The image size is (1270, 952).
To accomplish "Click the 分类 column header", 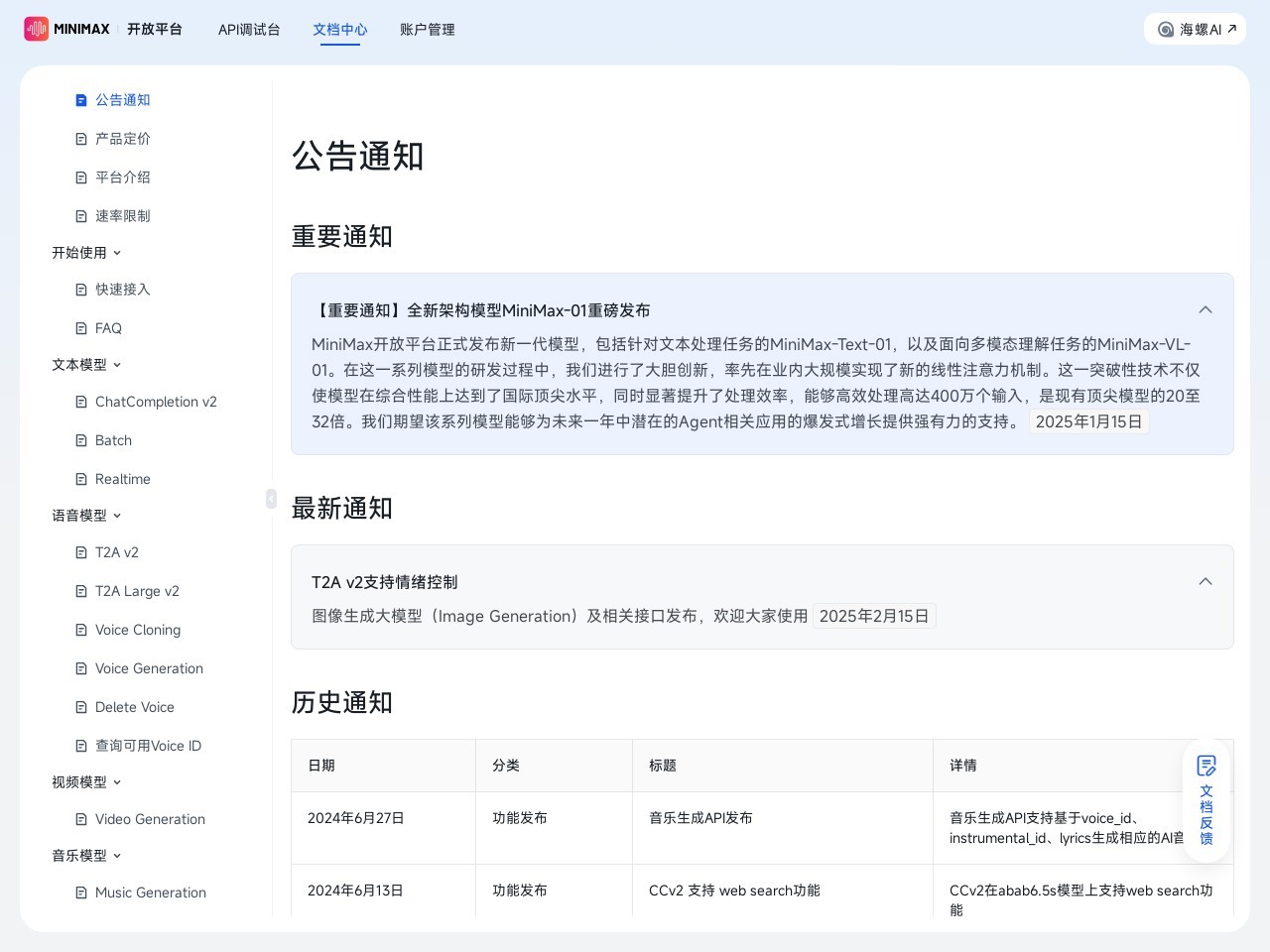I will click(554, 766).
